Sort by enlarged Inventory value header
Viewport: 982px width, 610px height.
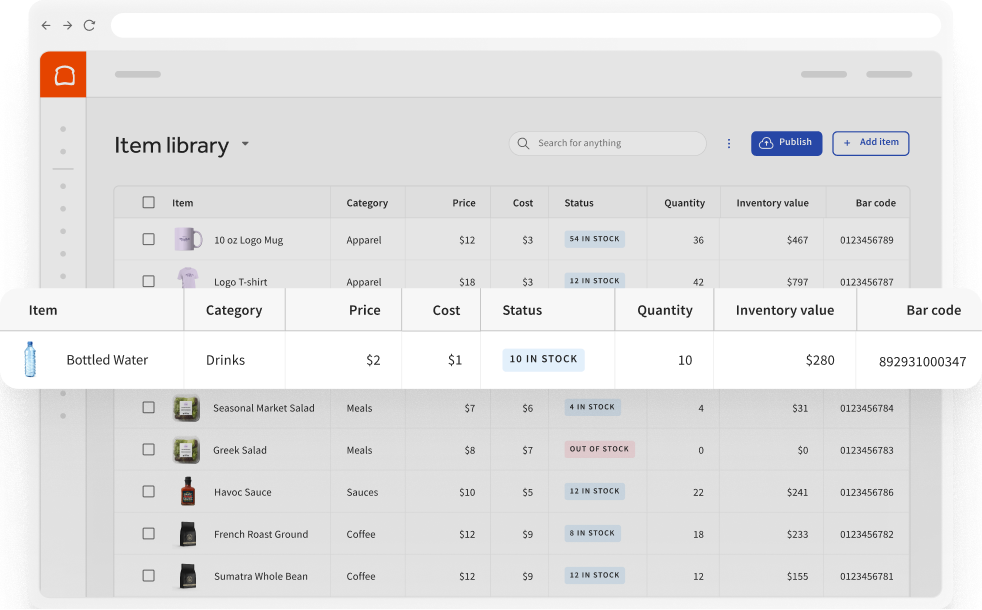click(x=785, y=310)
